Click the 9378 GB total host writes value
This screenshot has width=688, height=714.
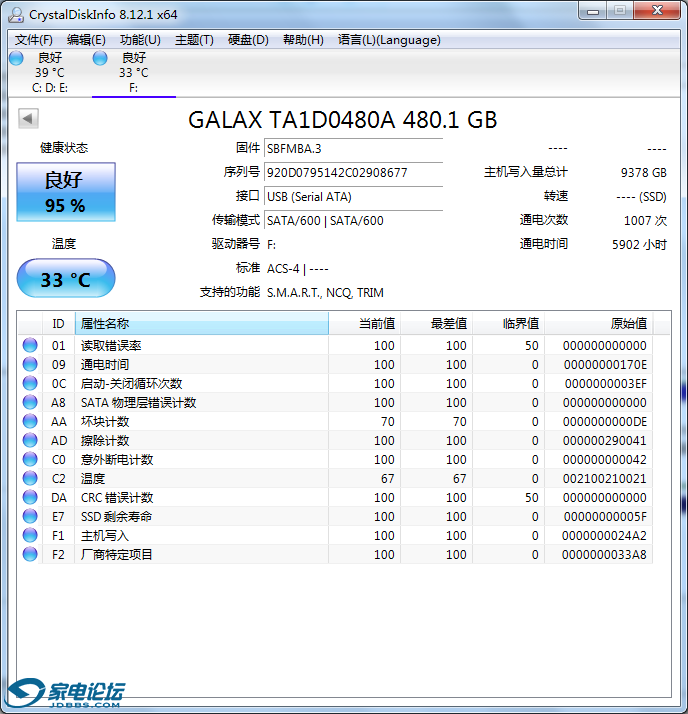pyautogui.click(x=643, y=173)
